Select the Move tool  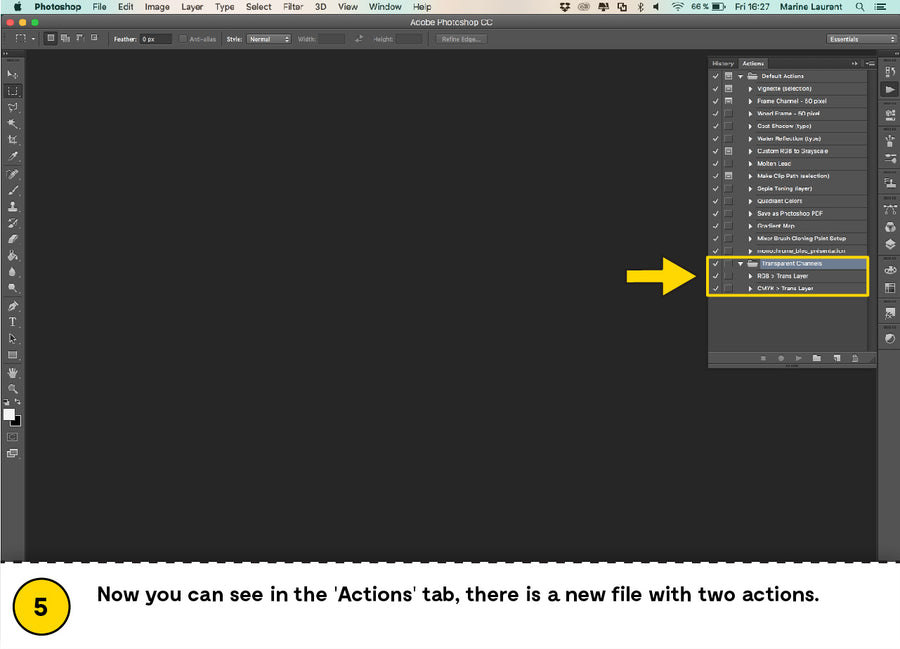pos(13,74)
